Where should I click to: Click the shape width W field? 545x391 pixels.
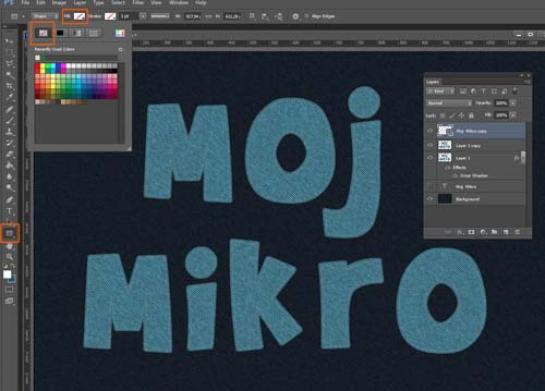[192, 16]
